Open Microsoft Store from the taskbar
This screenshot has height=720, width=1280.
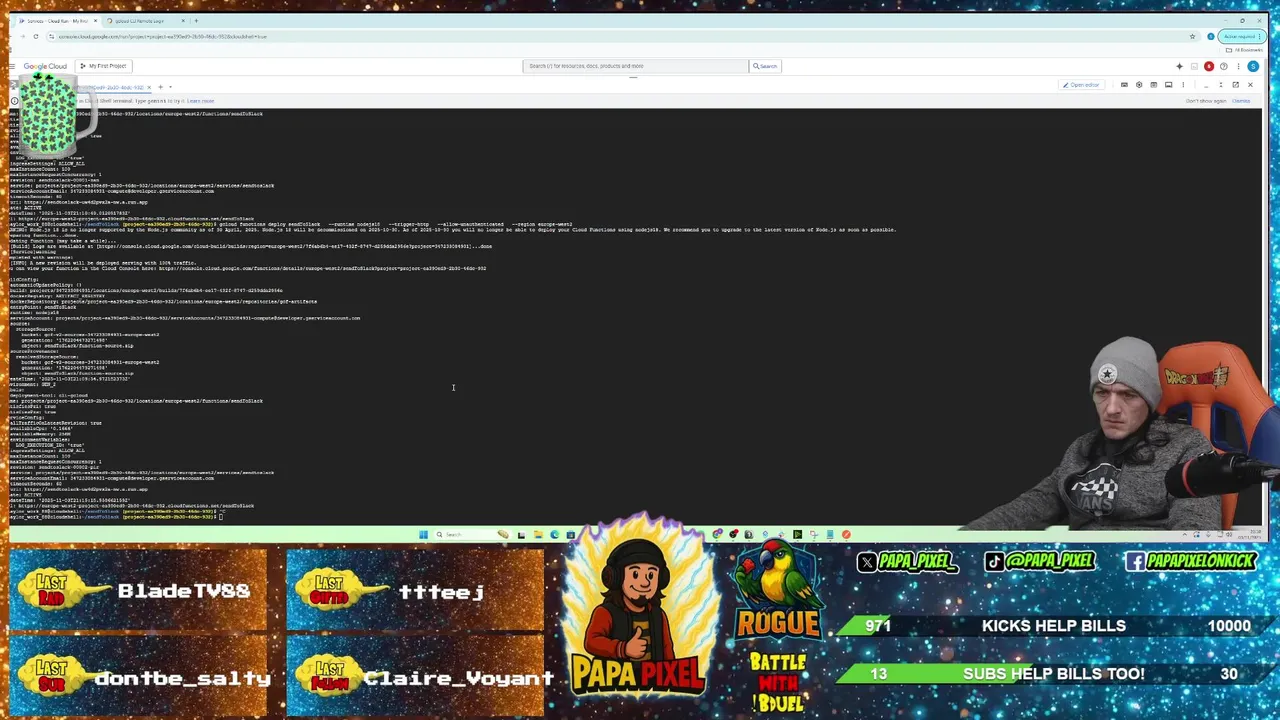(571, 534)
